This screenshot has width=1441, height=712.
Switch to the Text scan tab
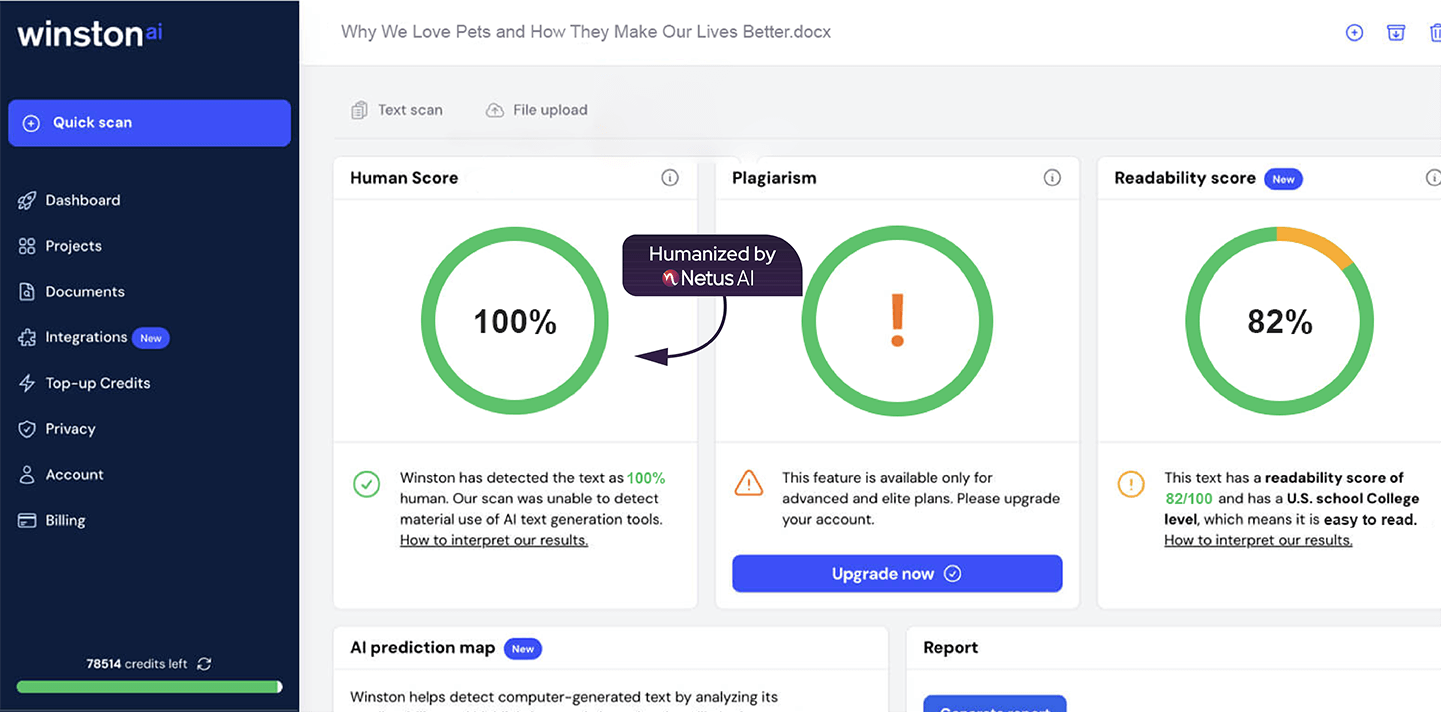click(x=397, y=110)
